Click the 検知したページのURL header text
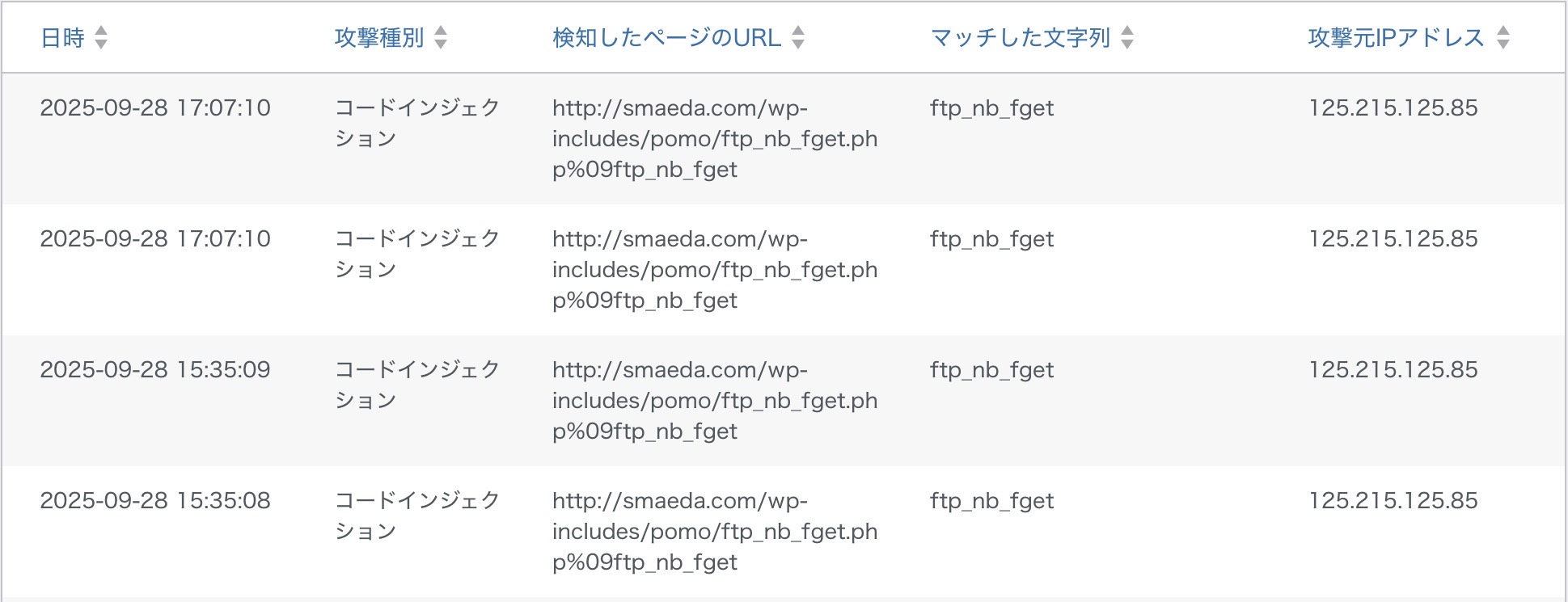 pyautogui.click(x=666, y=38)
